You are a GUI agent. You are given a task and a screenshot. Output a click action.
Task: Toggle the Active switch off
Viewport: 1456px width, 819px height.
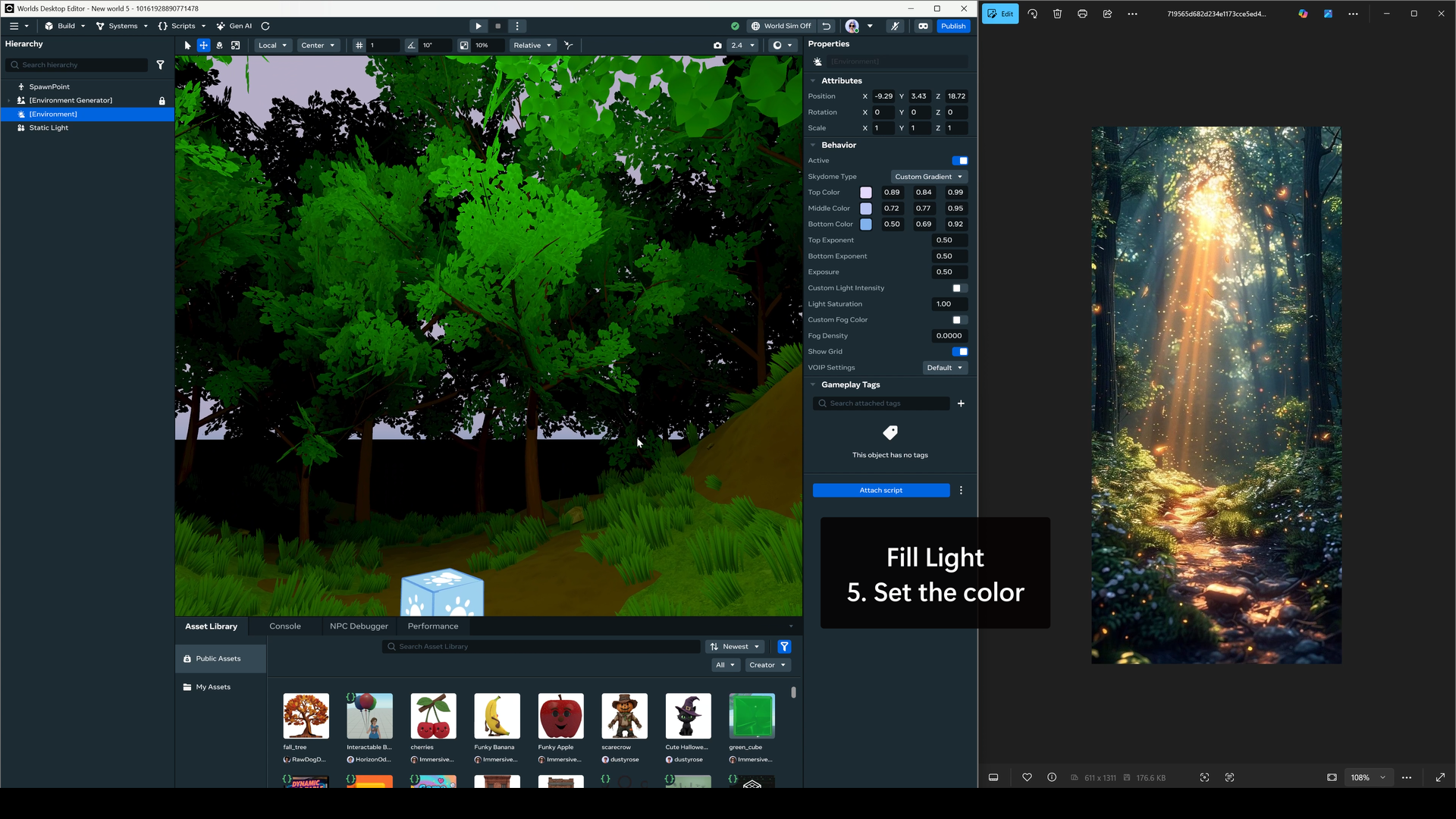click(x=960, y=161)
